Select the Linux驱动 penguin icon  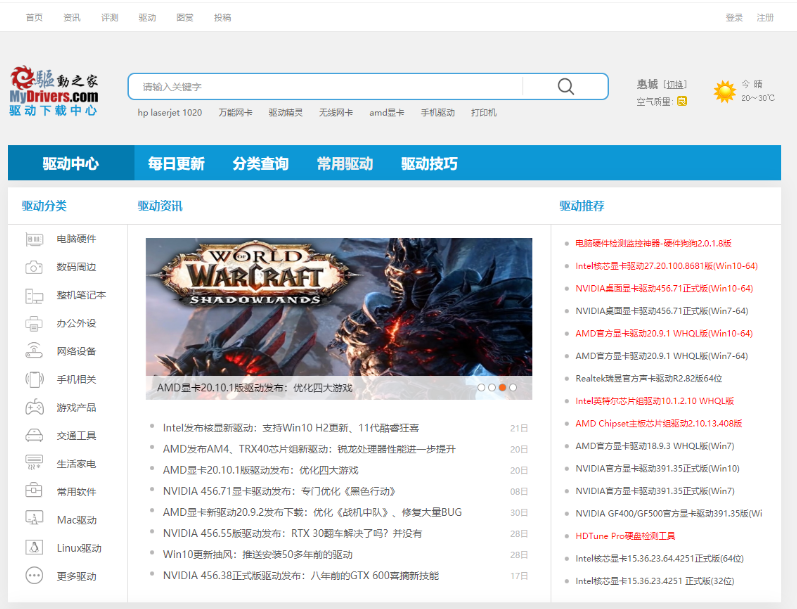35,548
